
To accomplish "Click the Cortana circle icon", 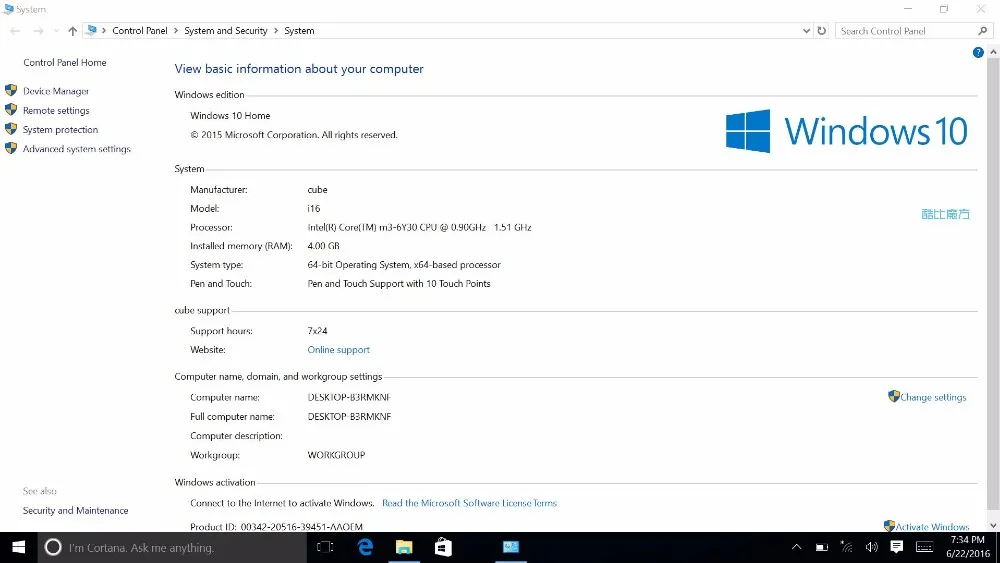I will point(53,547).
